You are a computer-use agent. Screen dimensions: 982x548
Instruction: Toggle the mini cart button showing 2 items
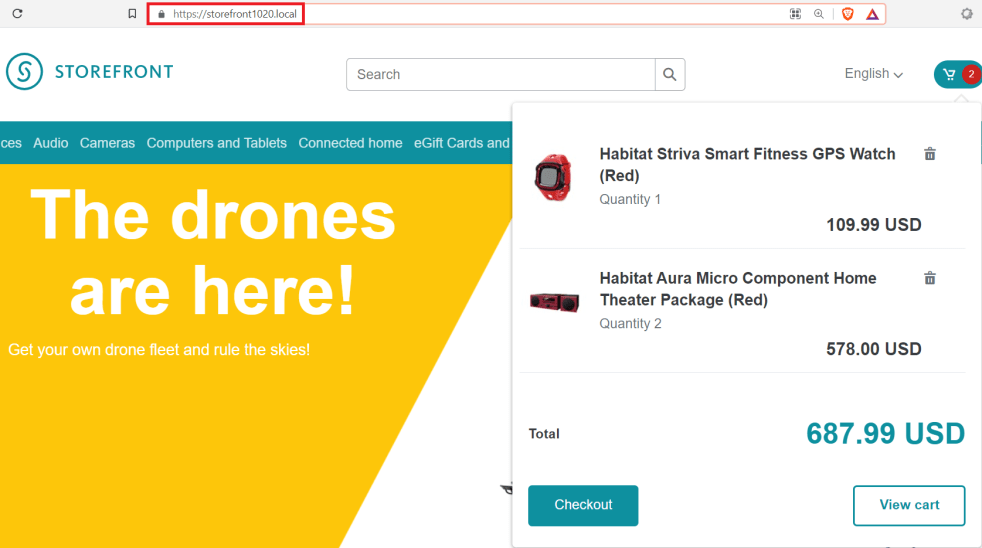click(x=957, y=74)
